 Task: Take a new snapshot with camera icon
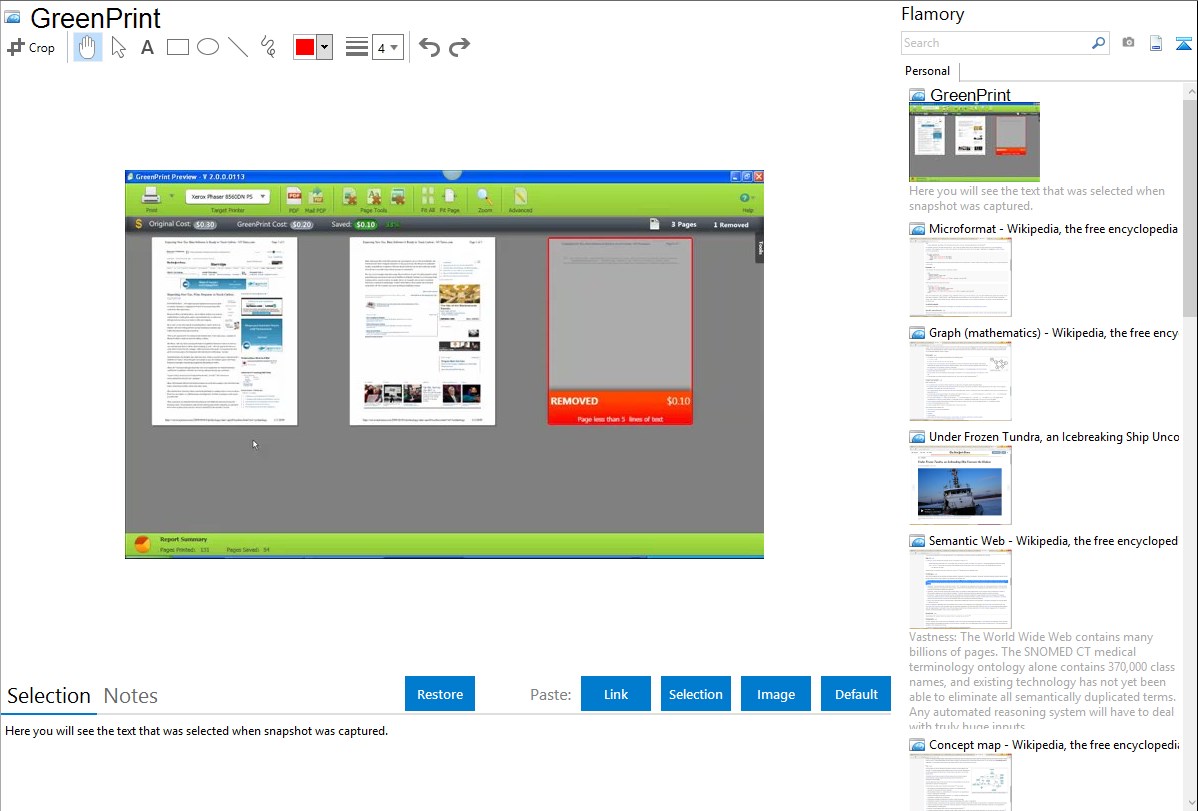[1128, 43]
